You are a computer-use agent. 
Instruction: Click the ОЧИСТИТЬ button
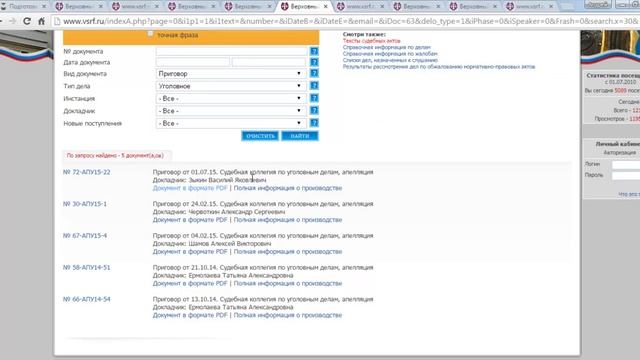tap(260, 136)
